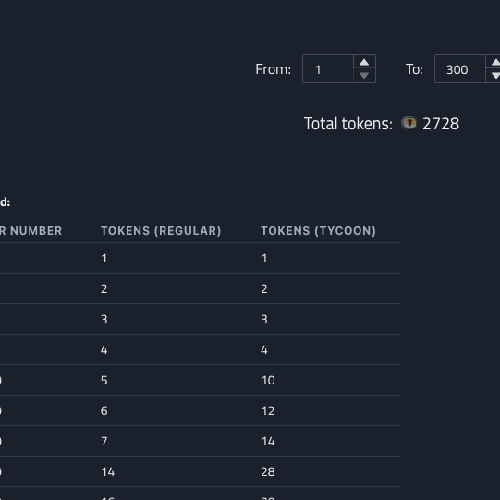Select regular tokens cell showing 5
This screenshot has width=500, height=500.
click(104, 380)
